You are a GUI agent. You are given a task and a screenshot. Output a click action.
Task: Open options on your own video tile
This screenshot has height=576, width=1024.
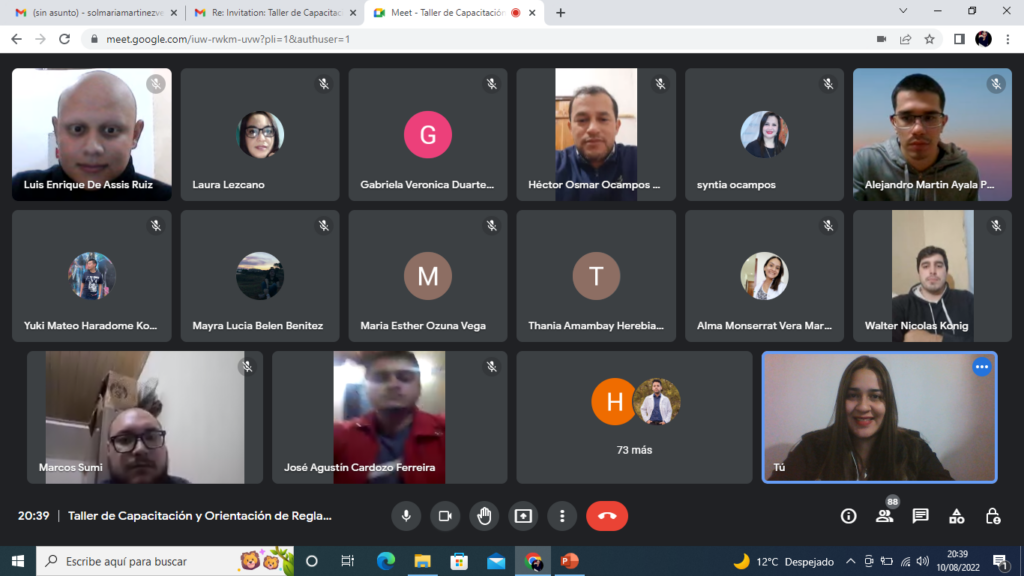[981, 367]
